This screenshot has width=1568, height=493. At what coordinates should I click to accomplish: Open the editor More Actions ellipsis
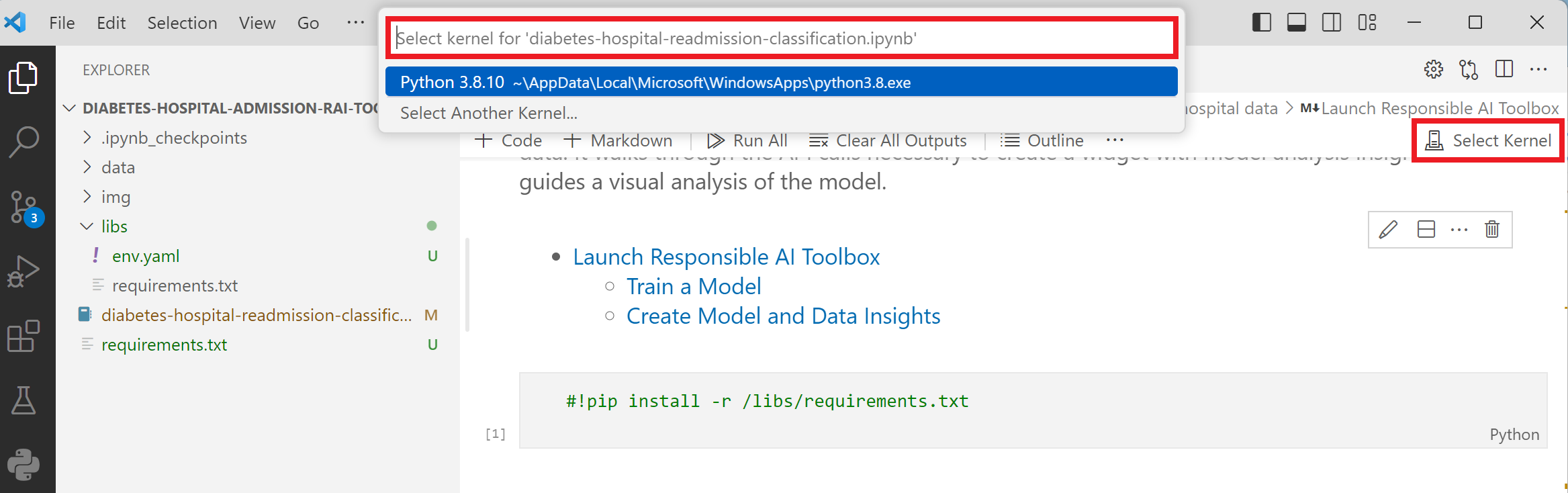pyautogui.click(x=1538, y=69)
